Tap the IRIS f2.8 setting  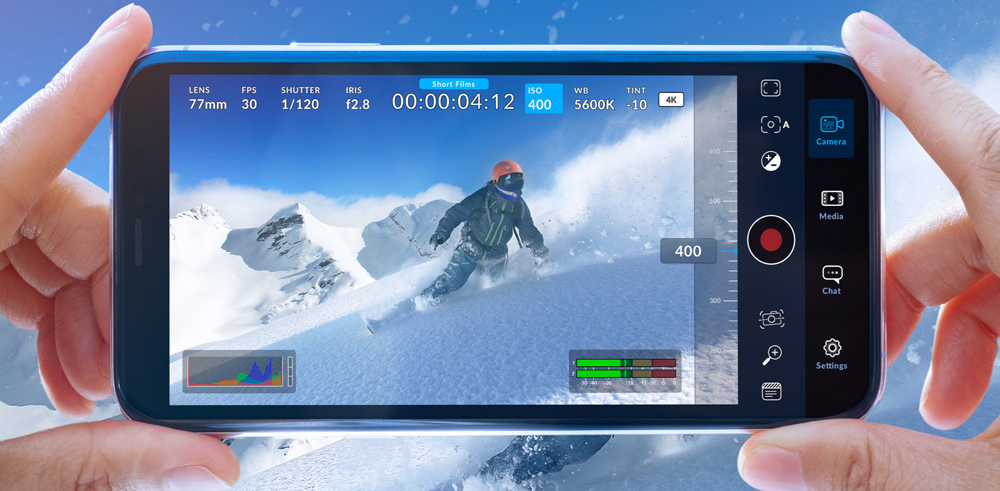[x=357, y=98]
